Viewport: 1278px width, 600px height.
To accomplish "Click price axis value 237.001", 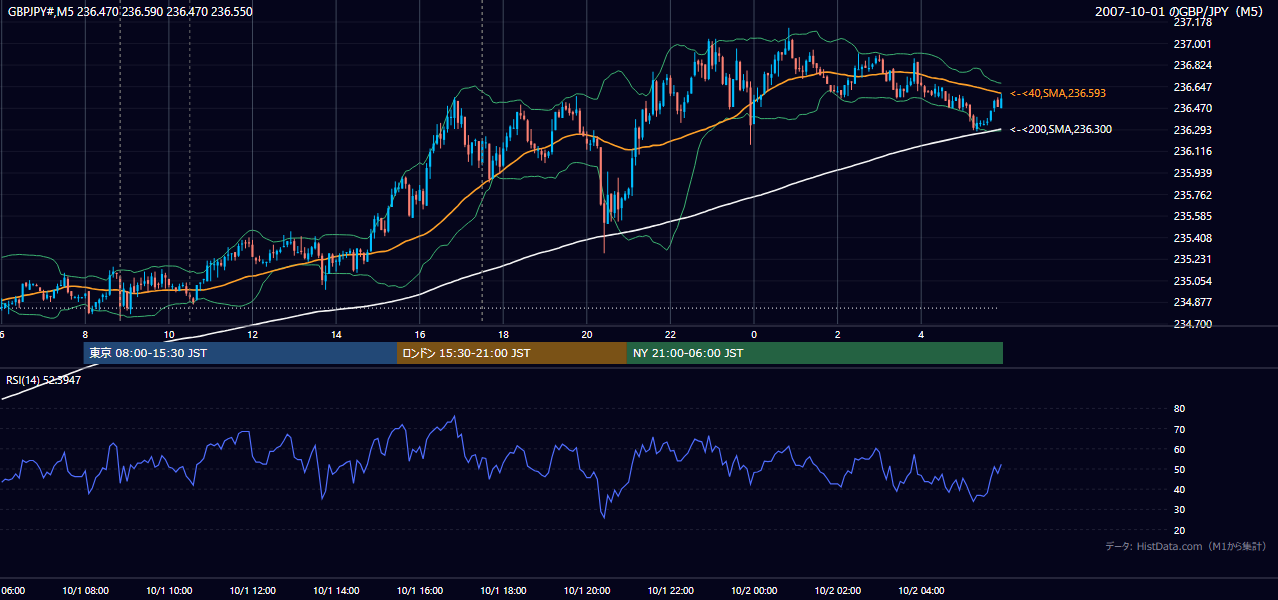I will click(1192, 44).
